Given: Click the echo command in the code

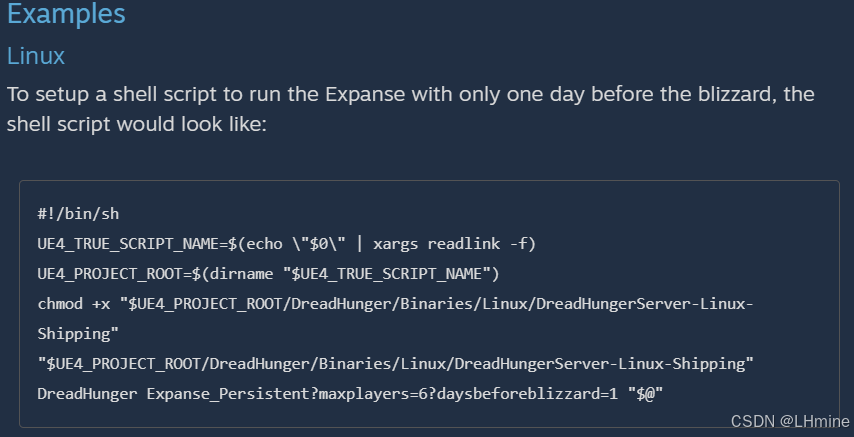Looking at the screenshot, I should 264,244.
